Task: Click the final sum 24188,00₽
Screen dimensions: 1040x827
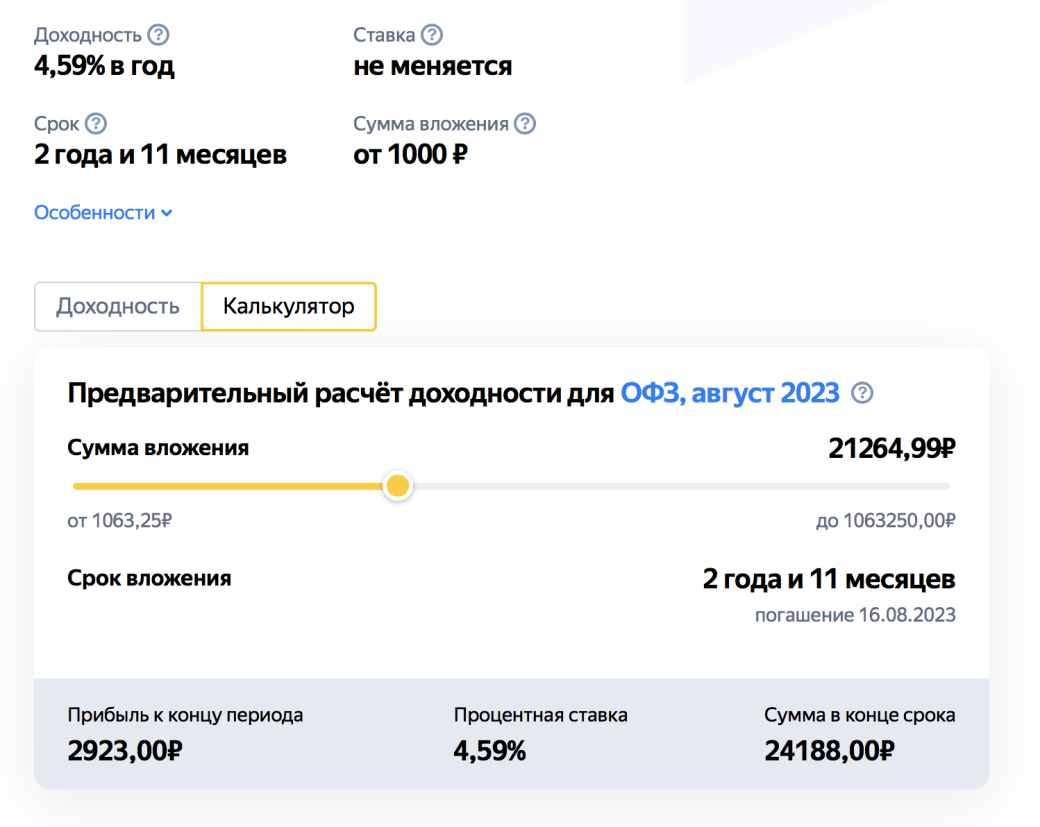Action: coord(829,751)
